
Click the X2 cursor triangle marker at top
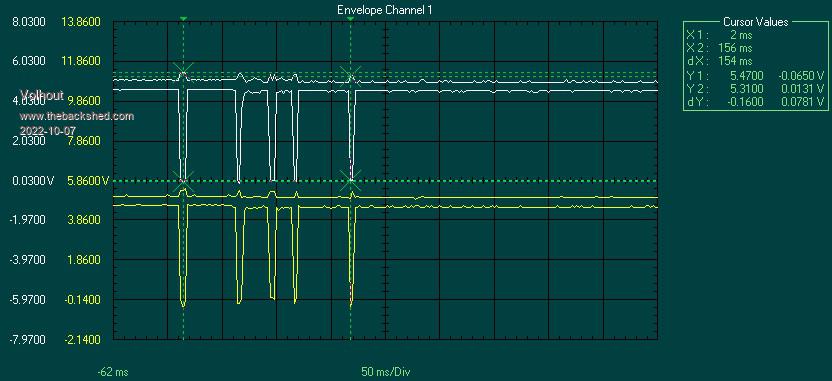click(350, 19)
